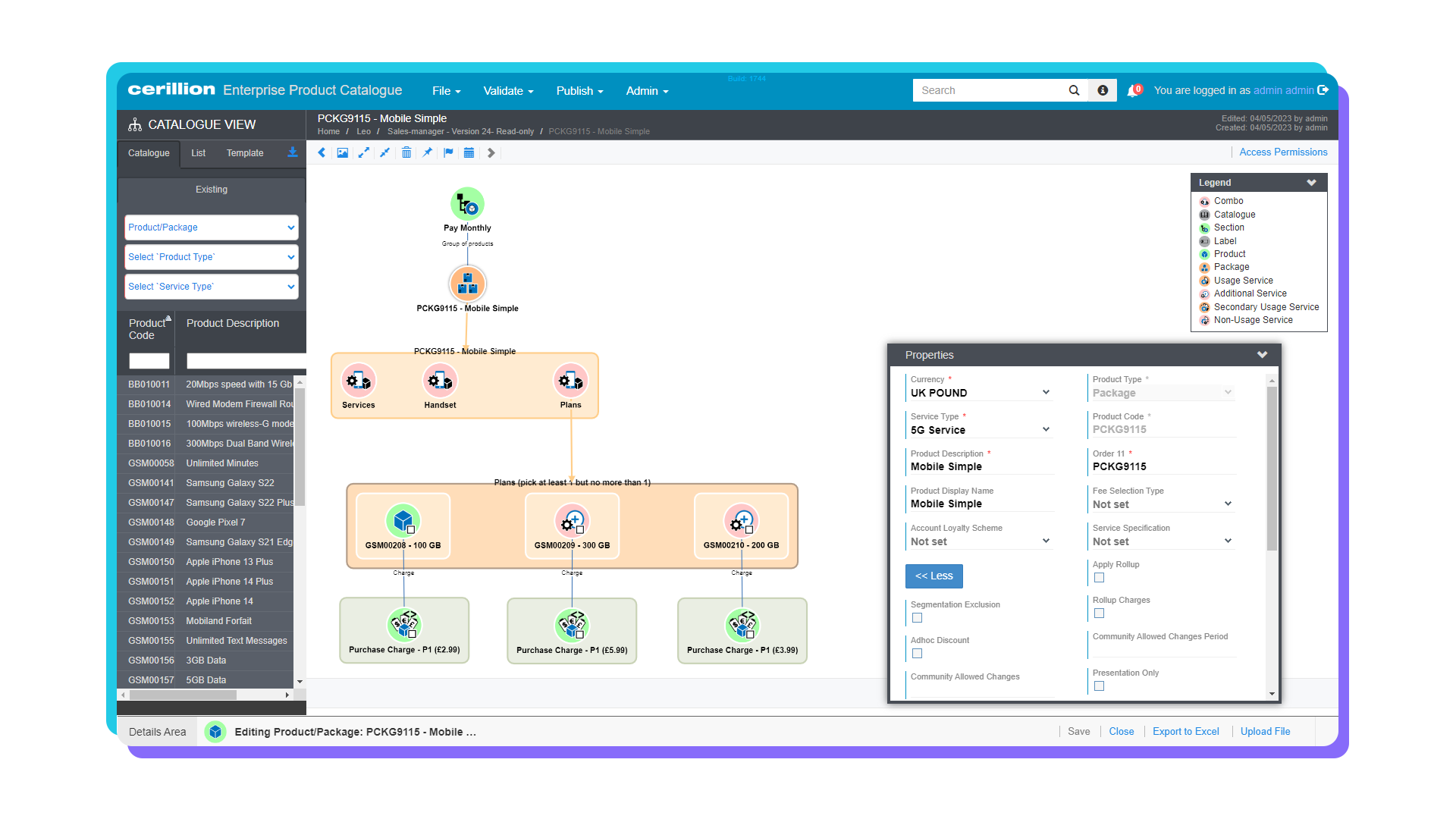The height and width of the screenshot is (819, 1456).
Task: Select the collapse view icon
Action: [384, 152]
